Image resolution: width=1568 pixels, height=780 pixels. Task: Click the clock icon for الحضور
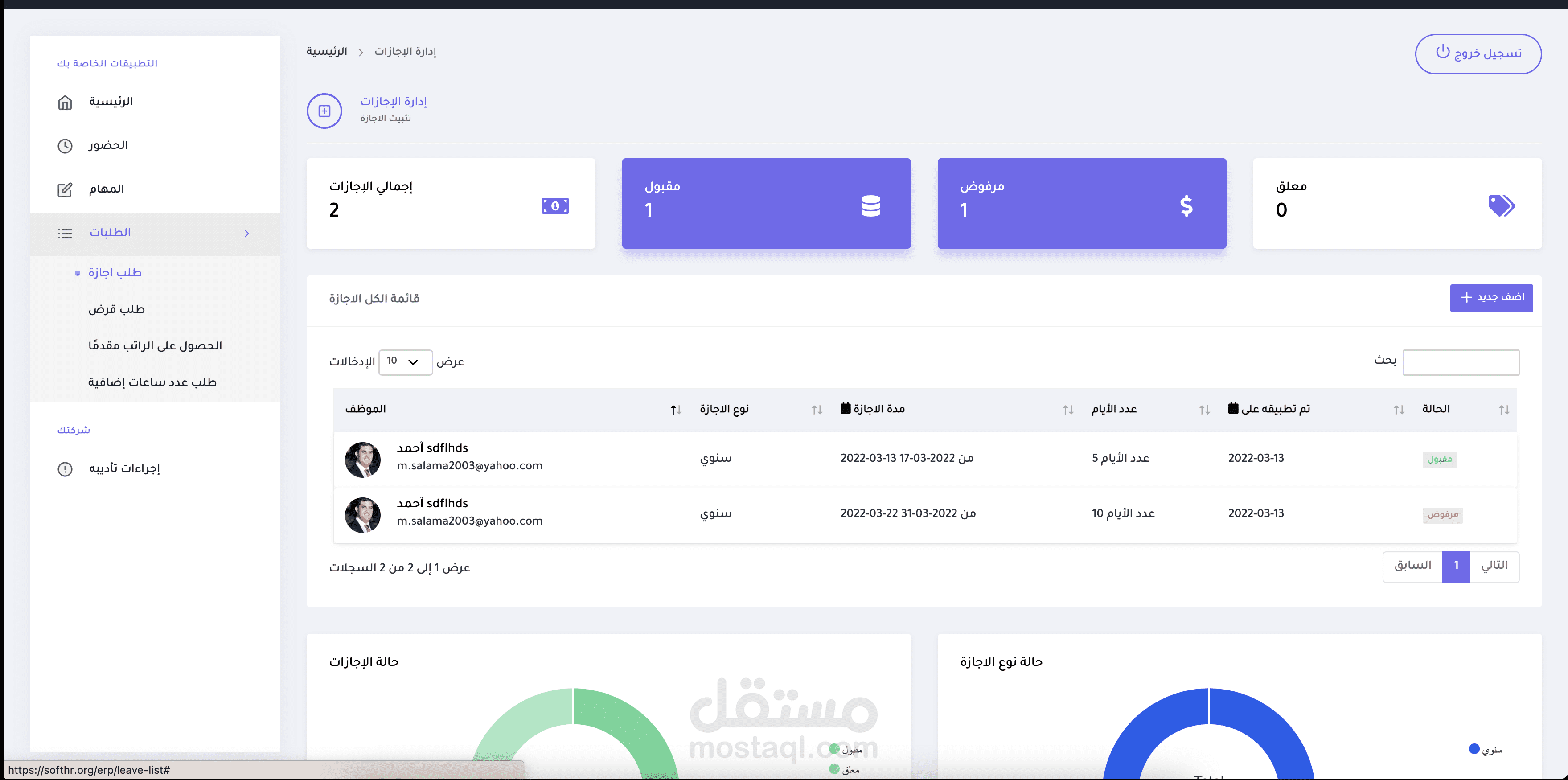tap(65, 146)
